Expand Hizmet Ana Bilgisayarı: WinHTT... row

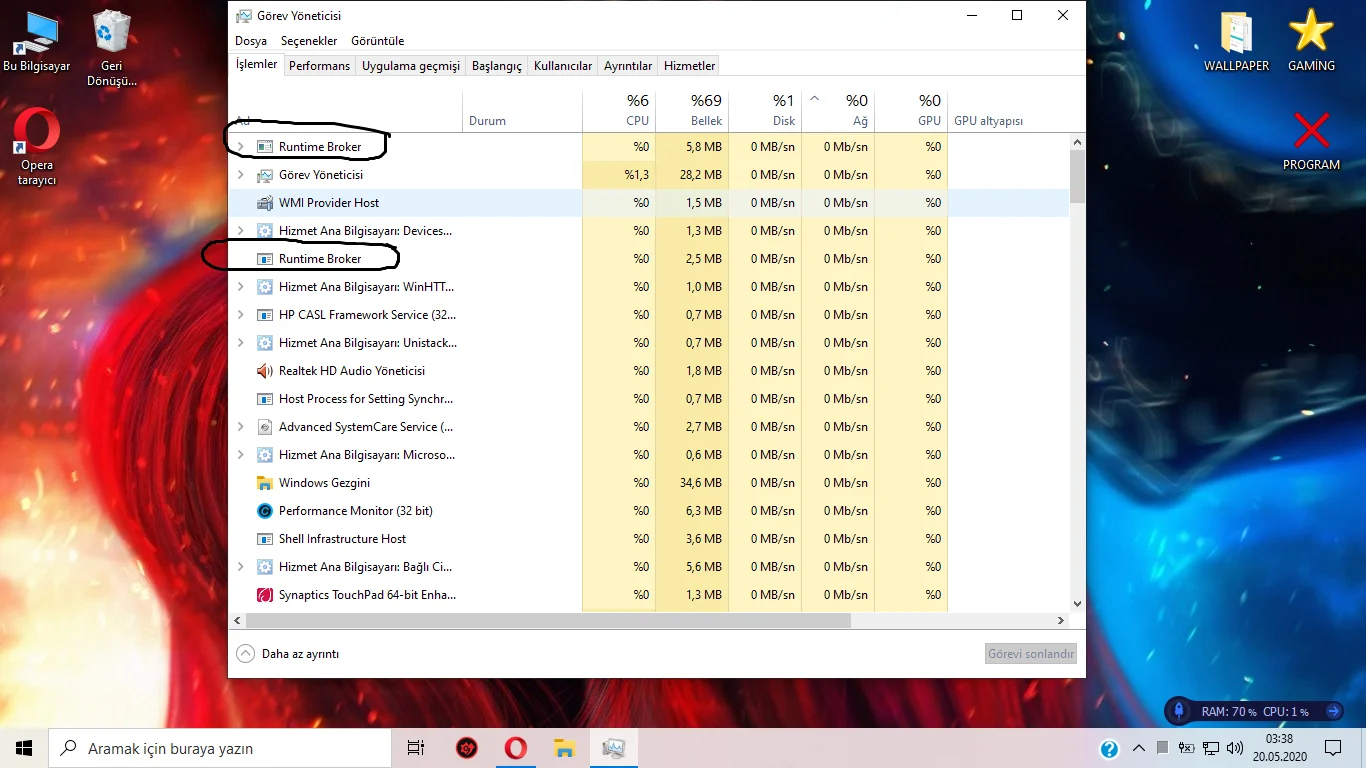coord(240,287)
